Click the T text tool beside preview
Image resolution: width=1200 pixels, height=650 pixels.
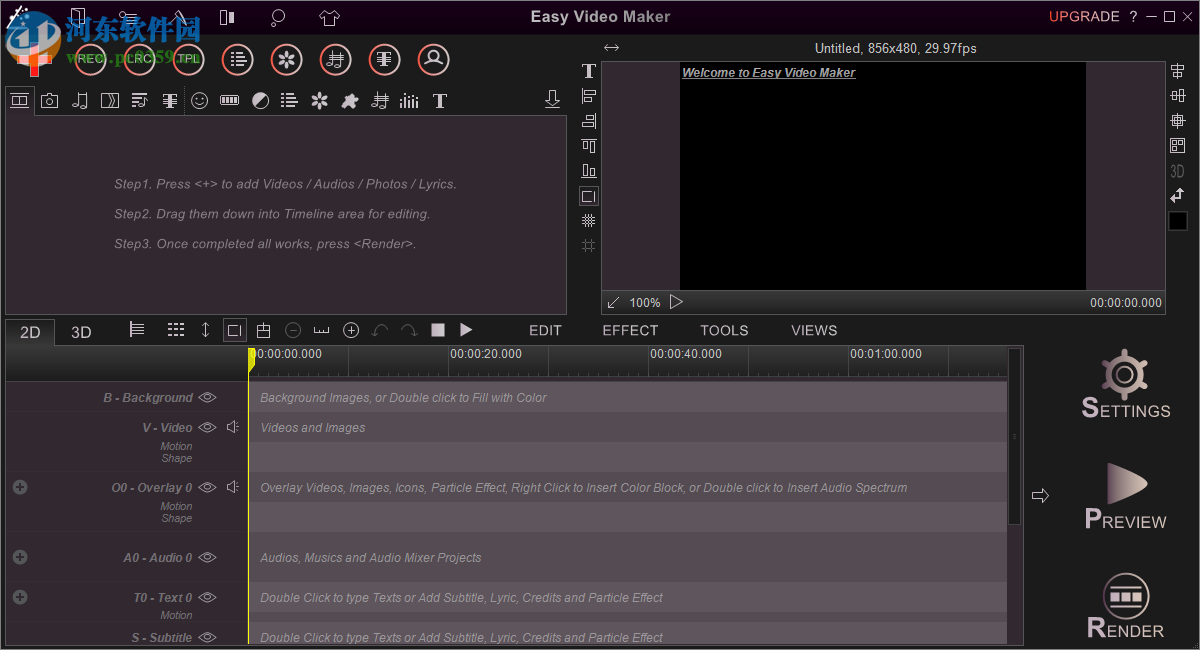[588, 71]
